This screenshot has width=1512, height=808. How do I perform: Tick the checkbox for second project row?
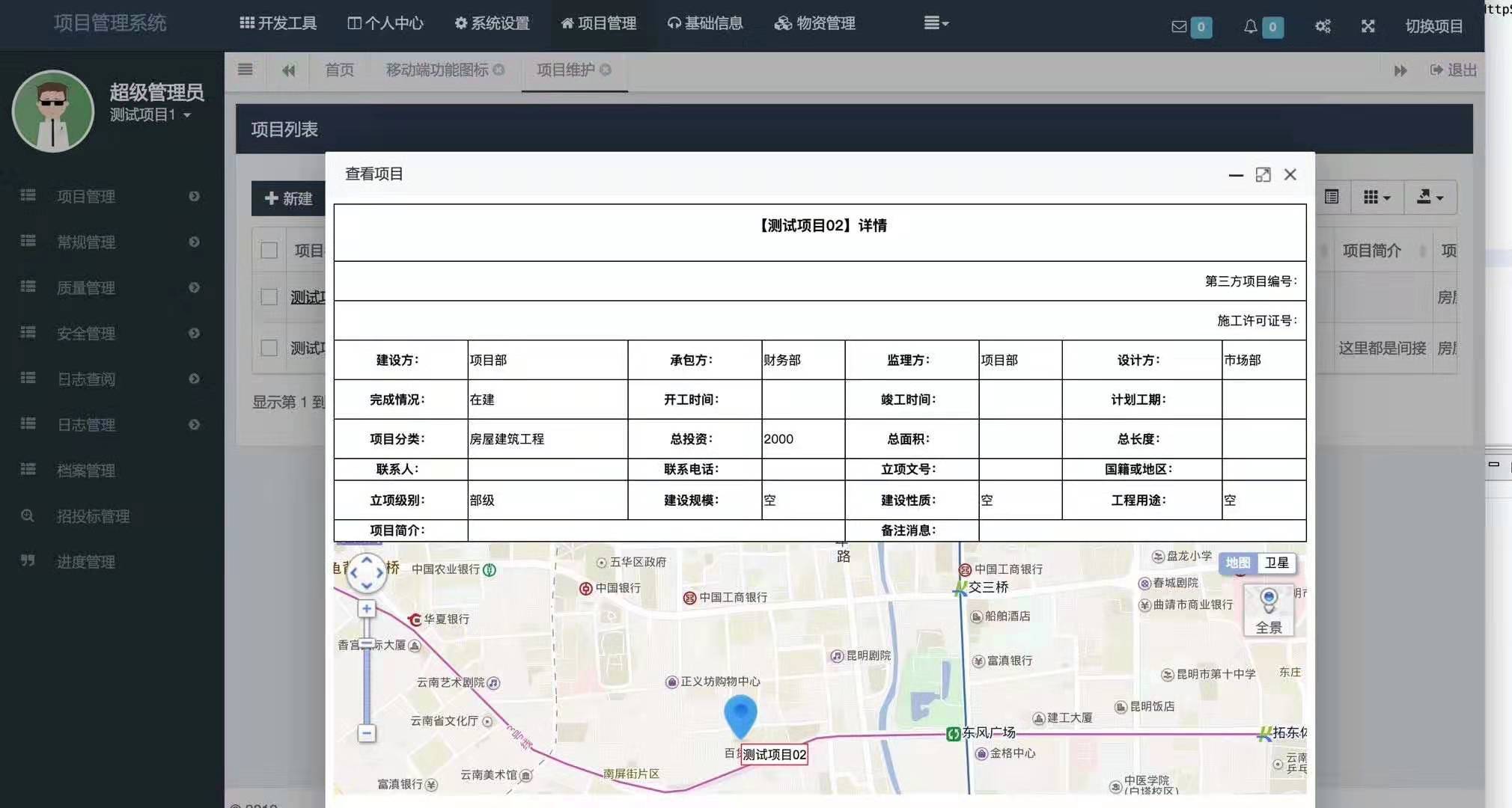(x=269, y=348)
